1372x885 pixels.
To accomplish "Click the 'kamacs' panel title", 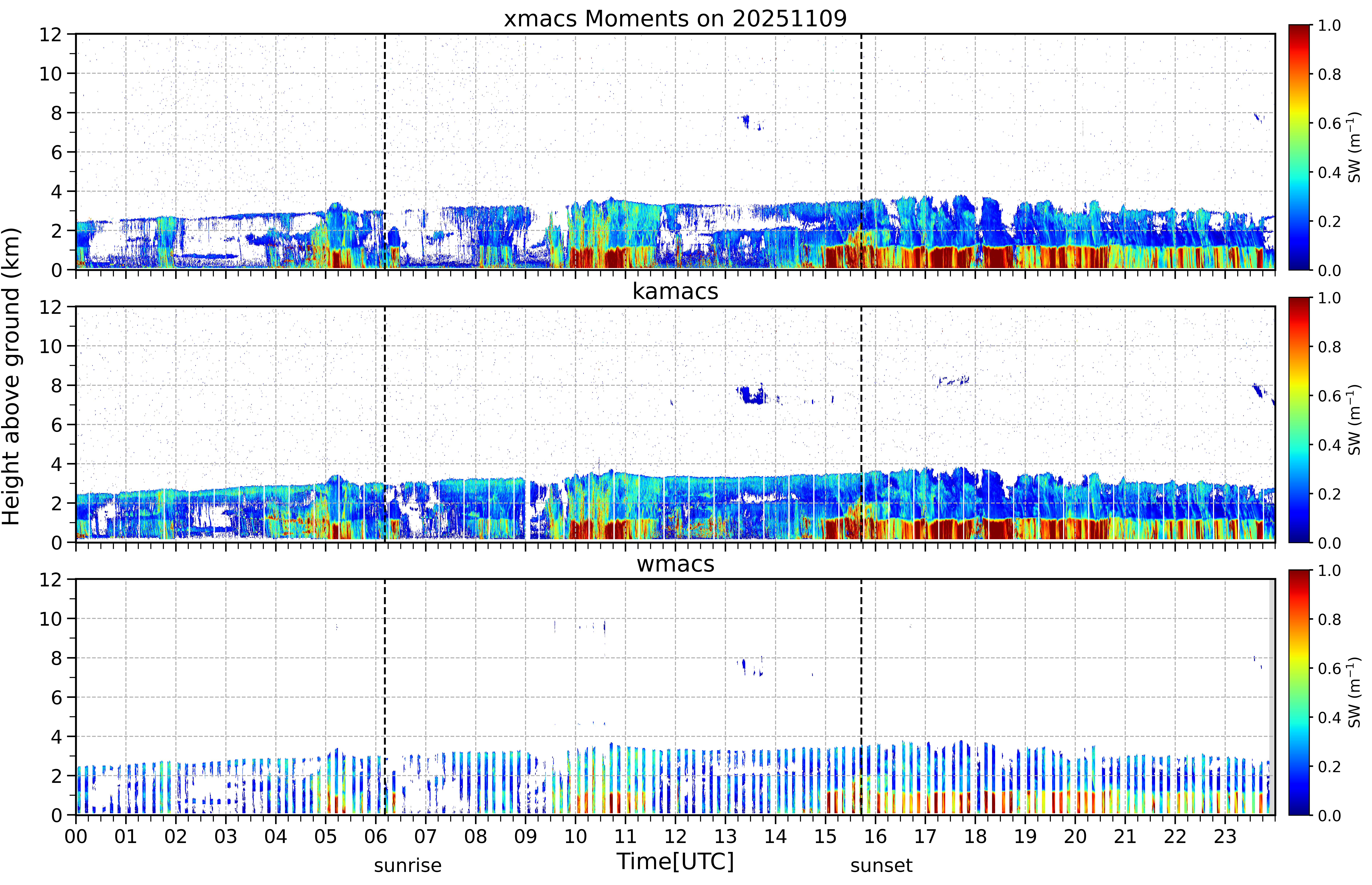I will [675, 291].
